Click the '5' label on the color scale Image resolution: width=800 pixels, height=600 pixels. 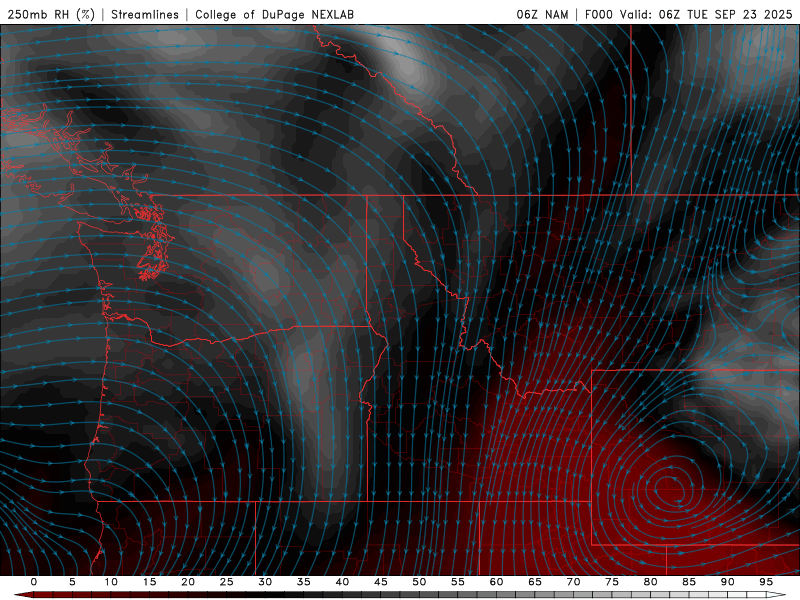pos(72,582)
